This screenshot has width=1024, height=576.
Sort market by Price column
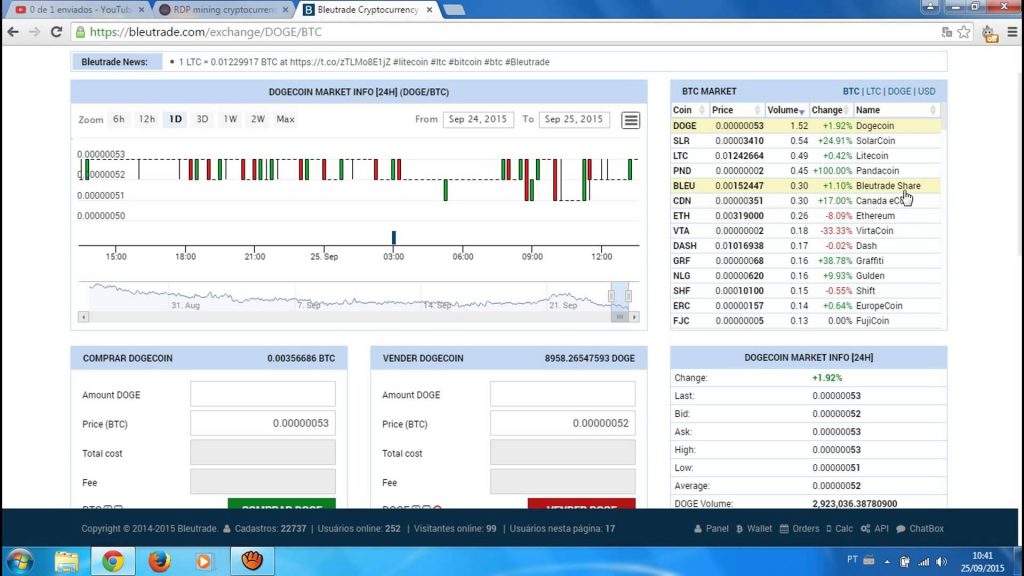click(736, 110)
